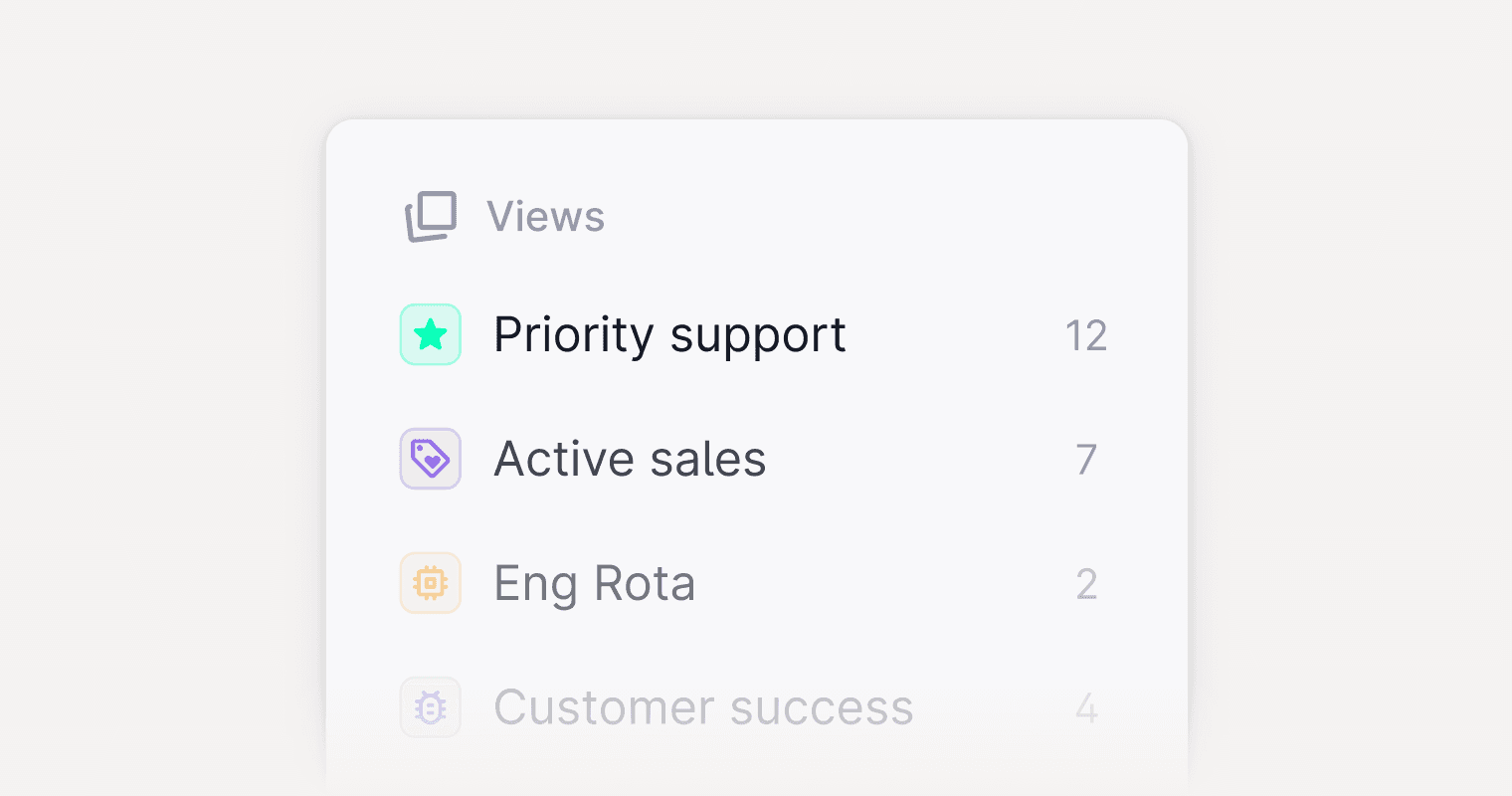Click the star inside the mint green square
The width and height of the screenshot is (1512, 796).
430,334
